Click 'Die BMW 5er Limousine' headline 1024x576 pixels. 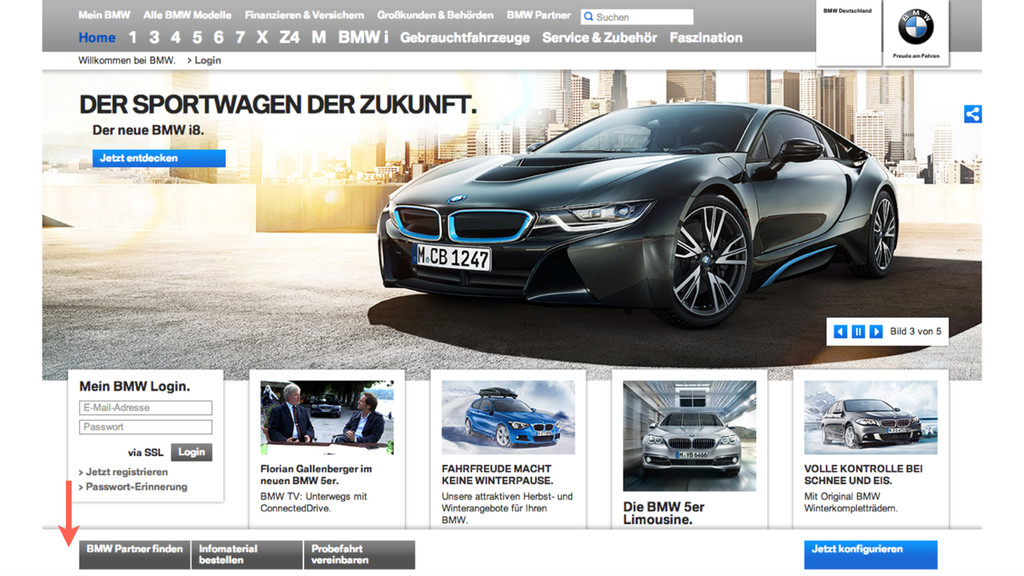[664, 513]
